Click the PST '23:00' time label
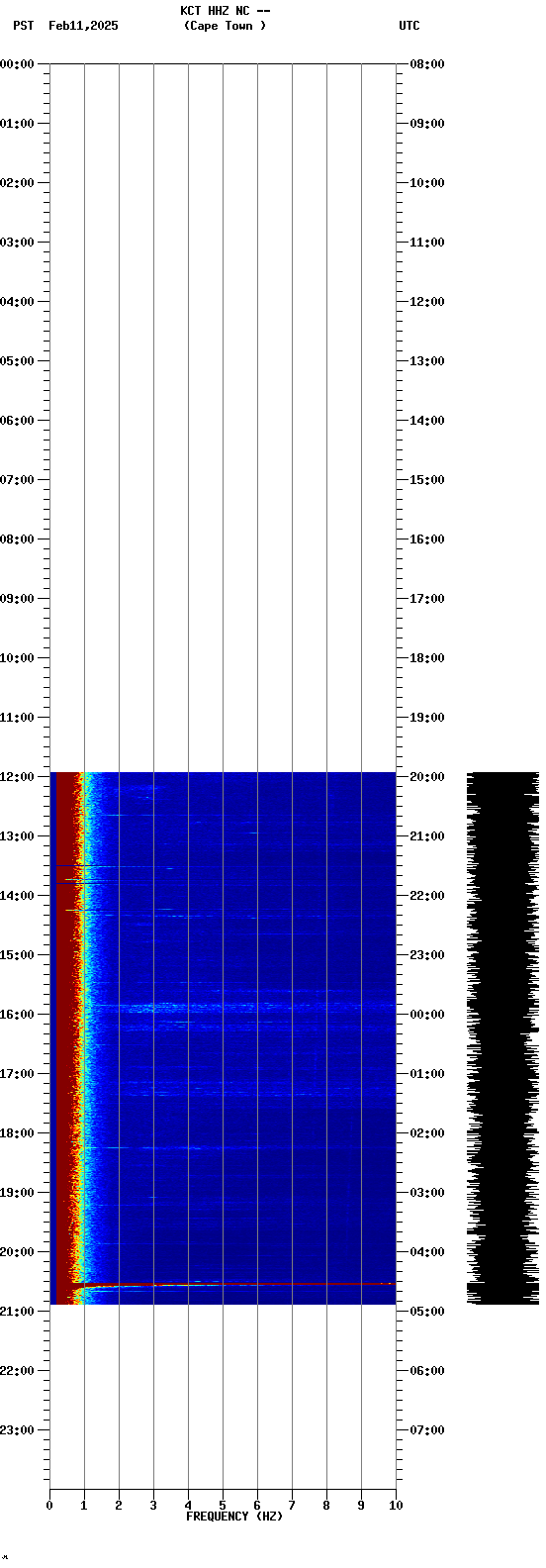This screenshot has height=1568, width=546. 17,1430
